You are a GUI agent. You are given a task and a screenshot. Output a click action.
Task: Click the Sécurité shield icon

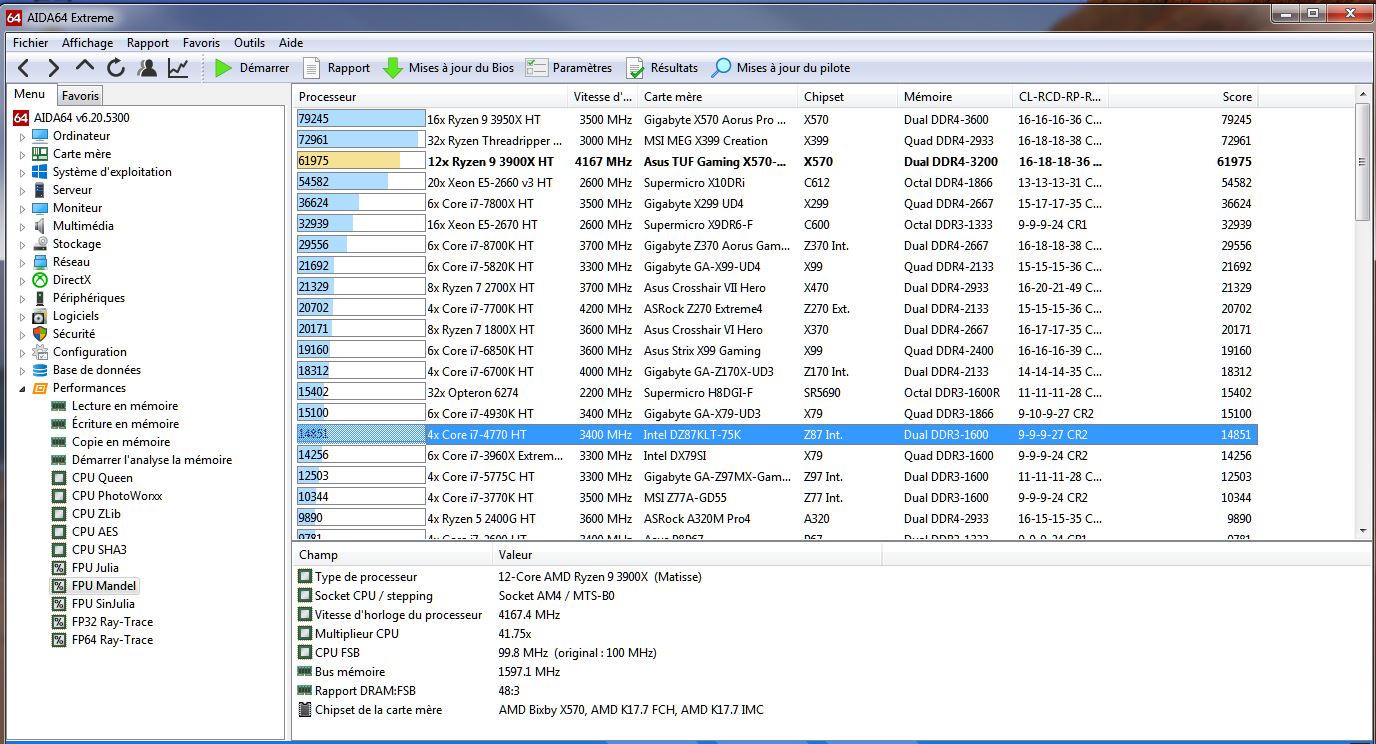point(40,334)
